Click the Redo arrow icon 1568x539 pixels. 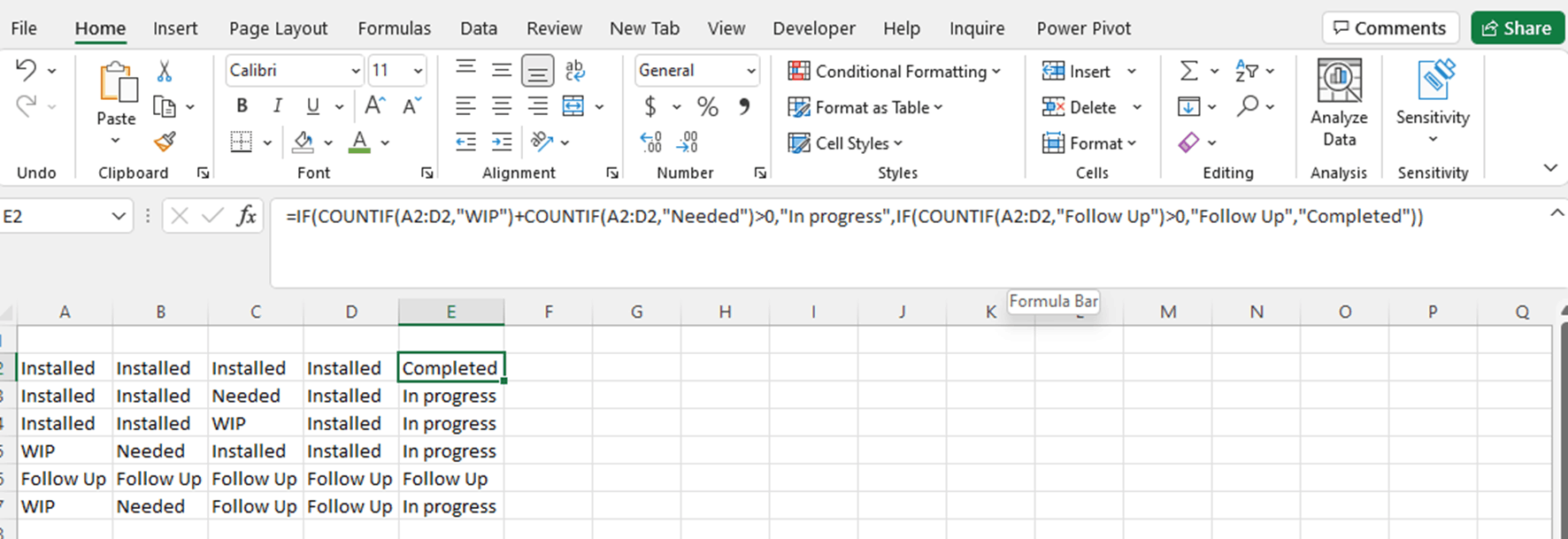[26, 106]
